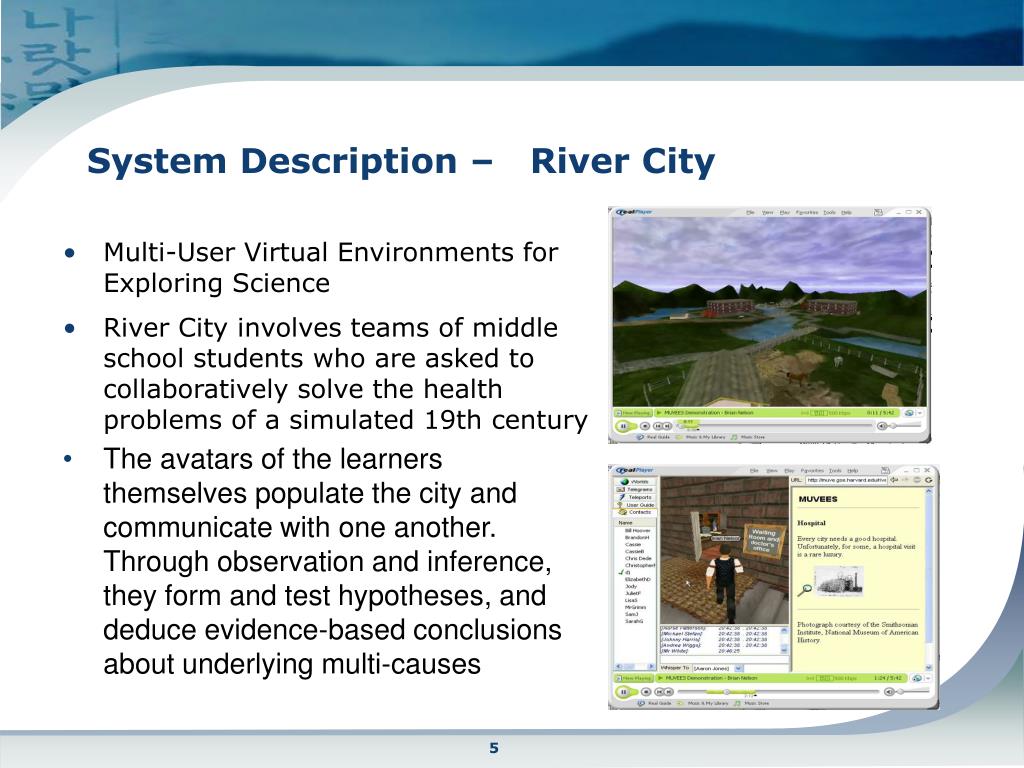Viewport: 1024px width, 768px height.
Task: Select Contacts tab in the Hospital player window
Action: (635, 512)
